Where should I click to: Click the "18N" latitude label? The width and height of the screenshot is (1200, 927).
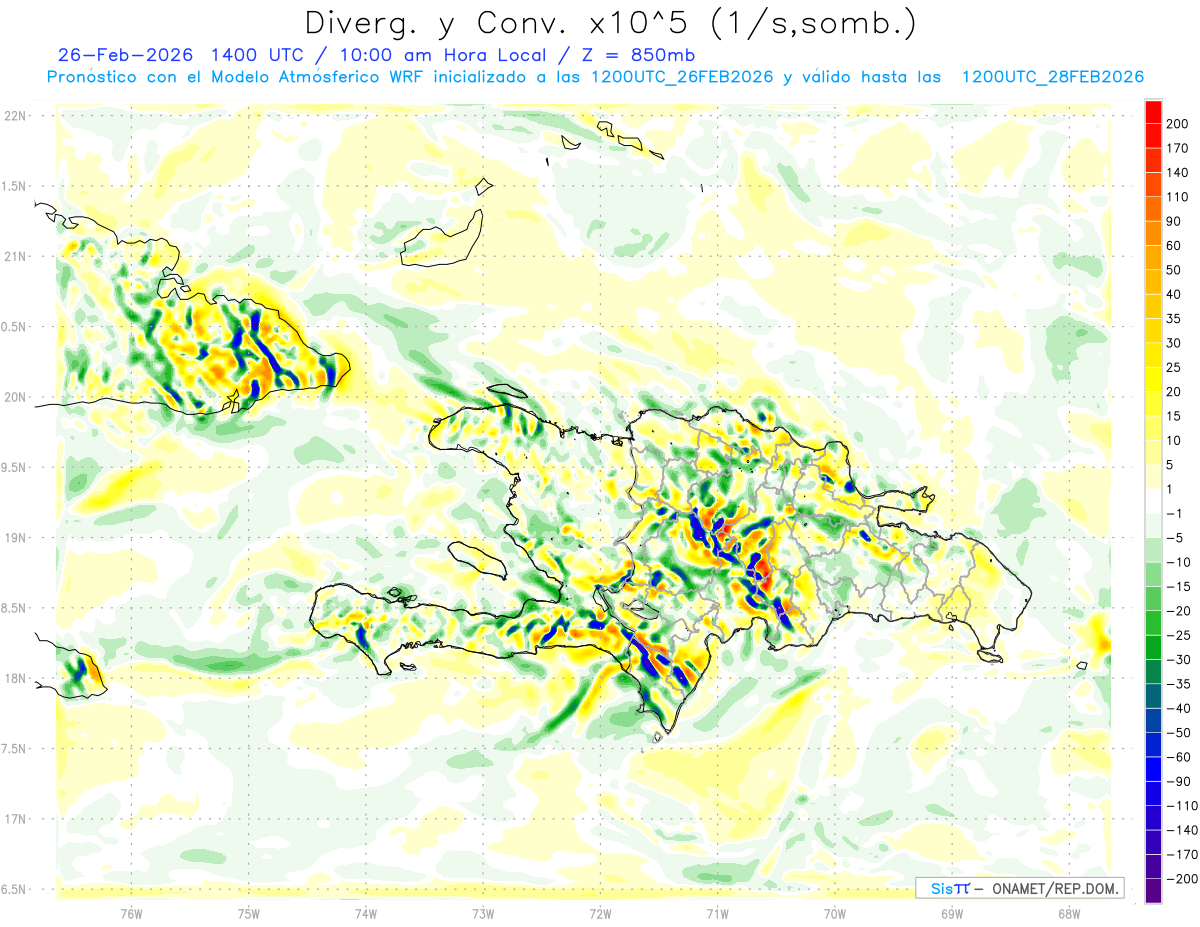[x=15, y=678]
